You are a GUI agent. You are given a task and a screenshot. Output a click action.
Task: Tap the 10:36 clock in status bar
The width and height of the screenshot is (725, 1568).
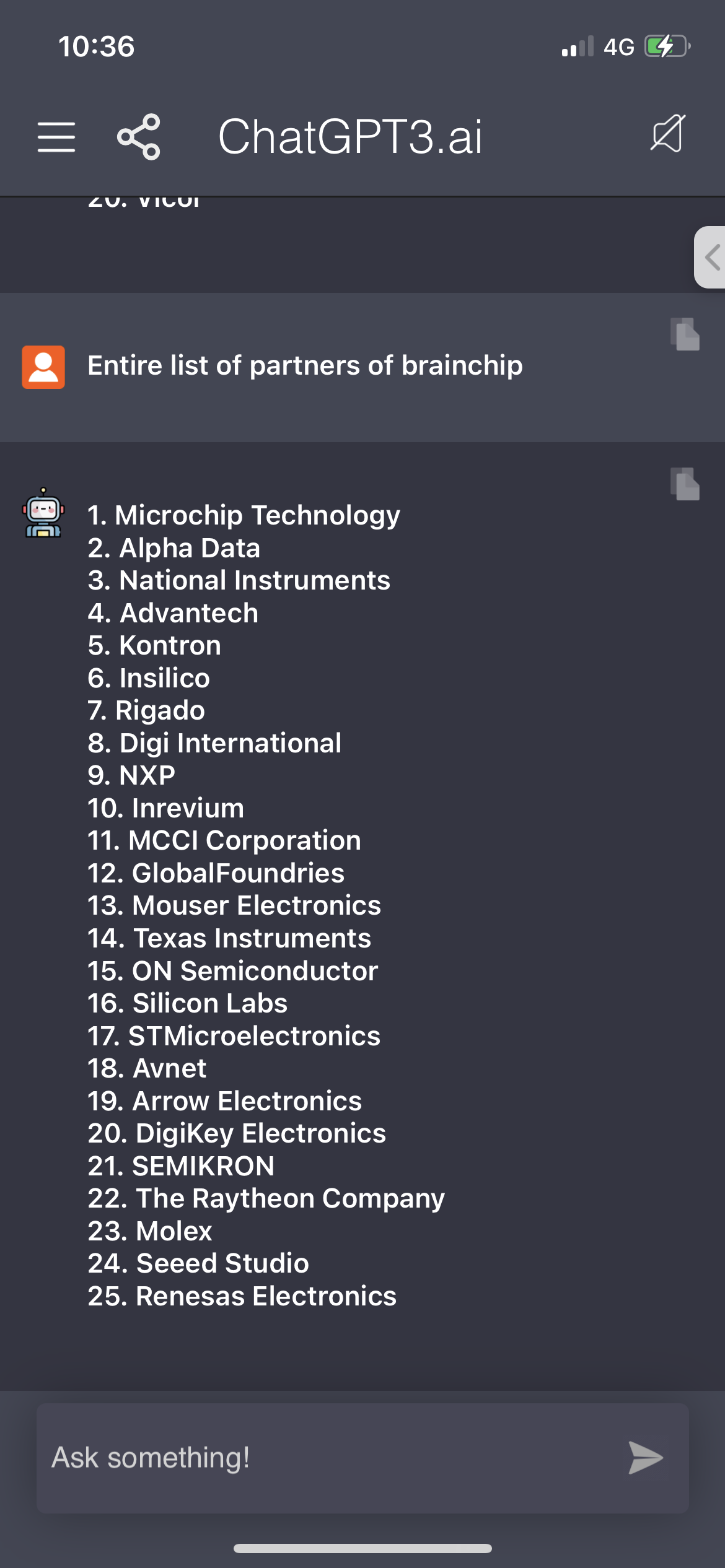[x=96, y=46]
